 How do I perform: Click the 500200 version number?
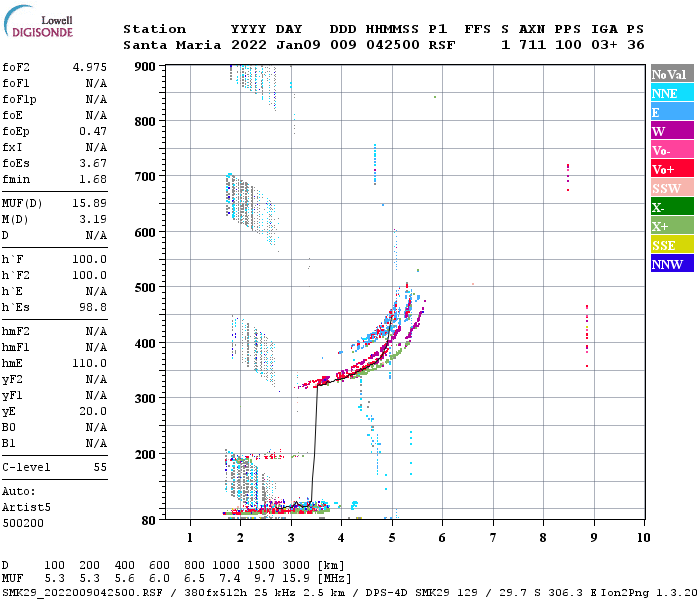(23, 523)
